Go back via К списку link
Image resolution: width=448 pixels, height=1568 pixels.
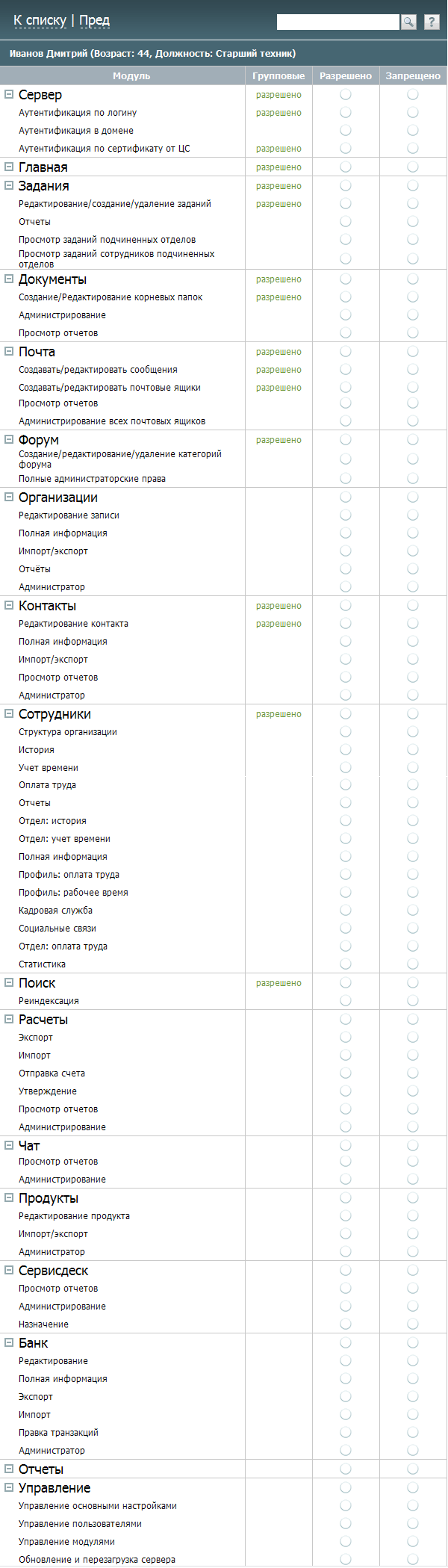(x=40, y=21)
